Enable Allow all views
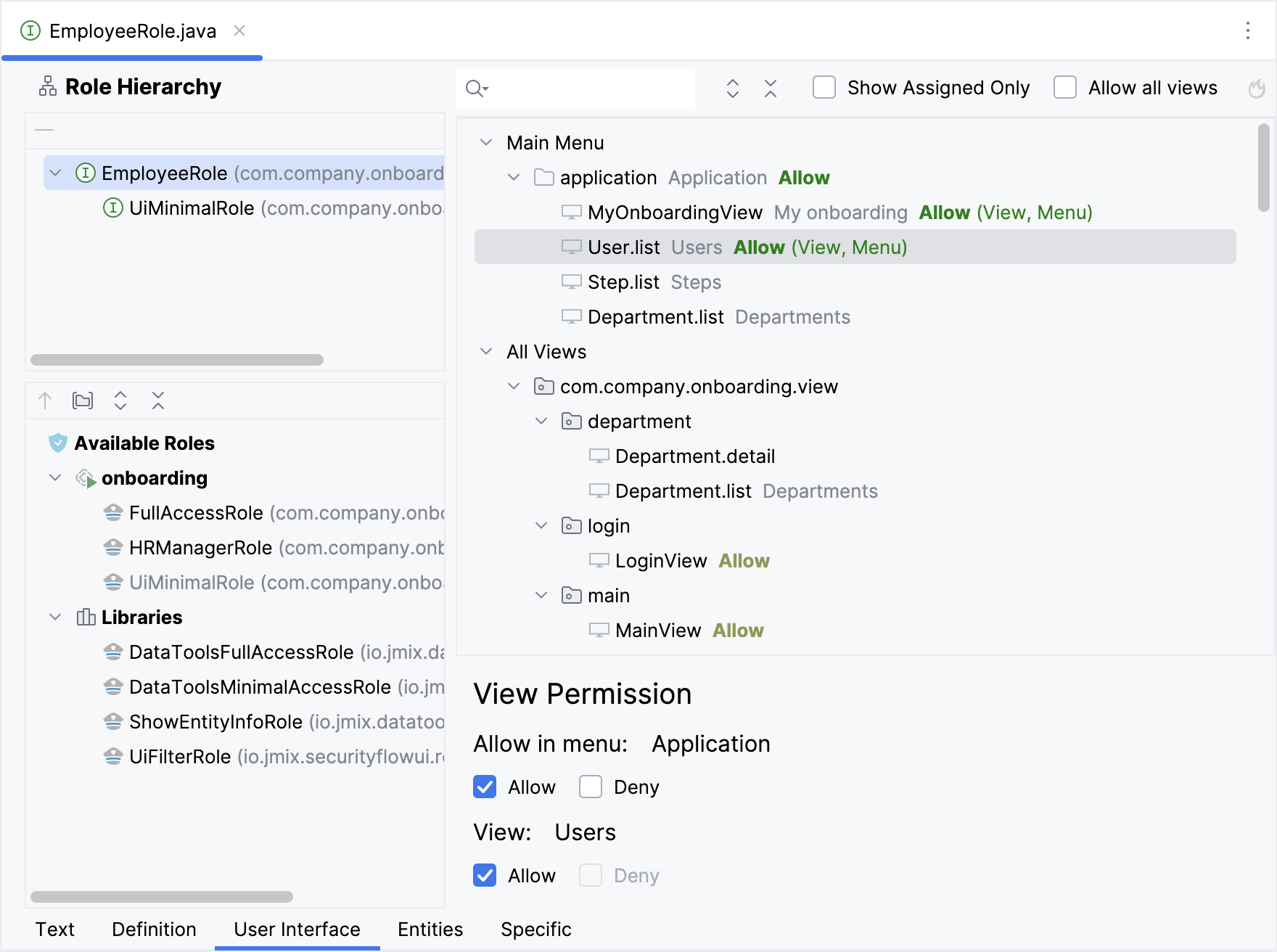 1065,87
